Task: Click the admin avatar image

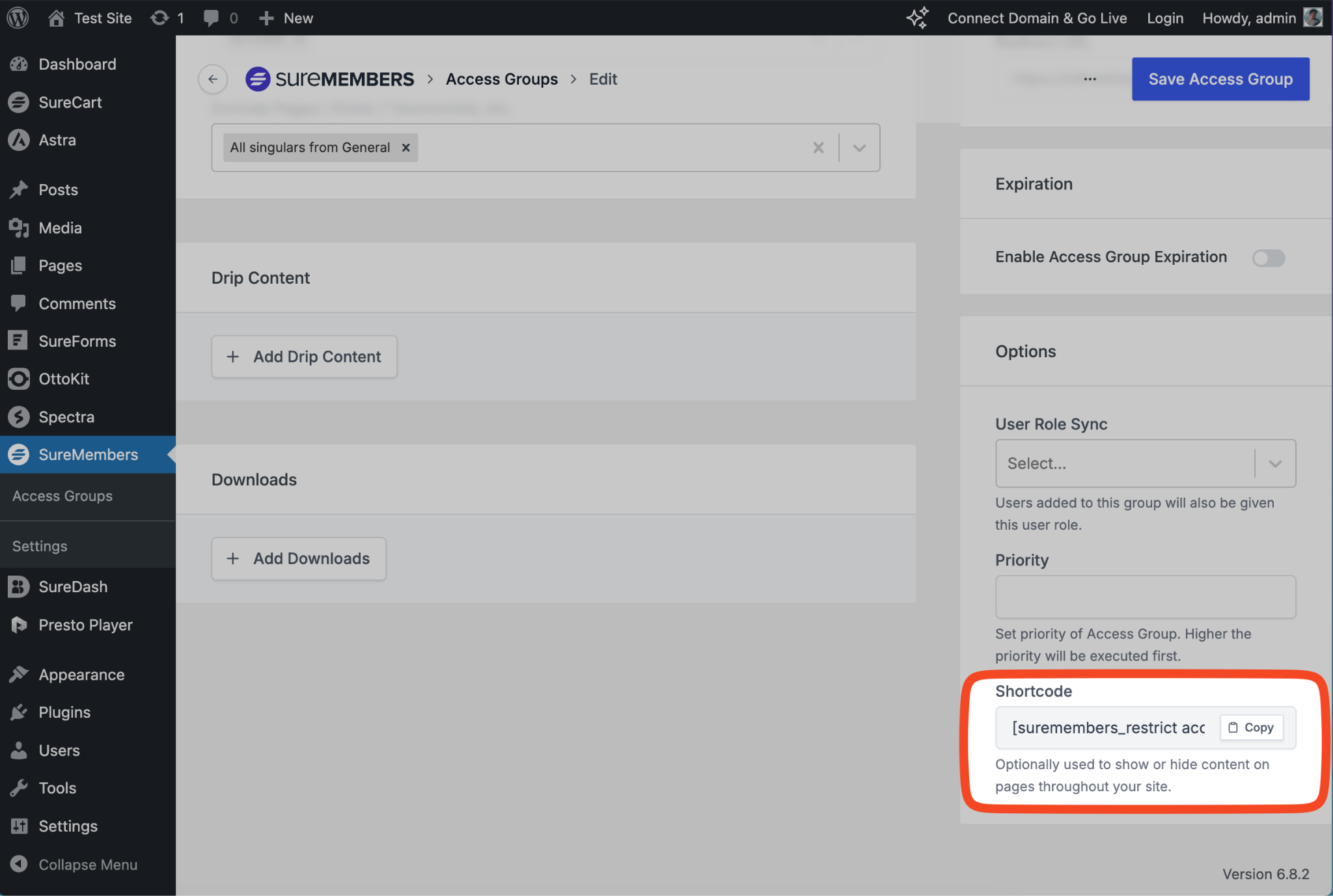Action: click(1312, 18)
